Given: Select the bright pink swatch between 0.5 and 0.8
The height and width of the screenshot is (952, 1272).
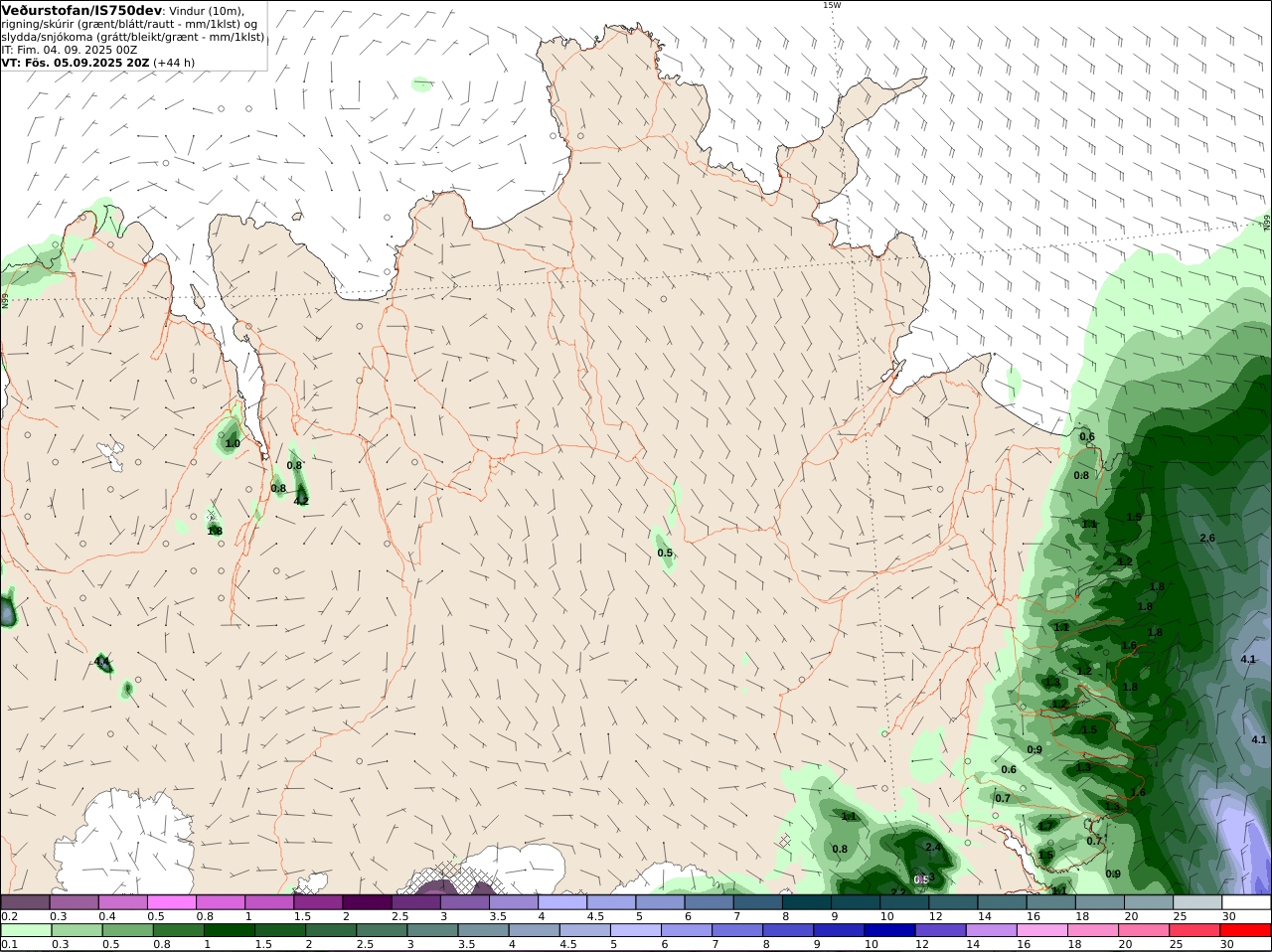Looking at the screenshot, I should click(x=172, y=901).
